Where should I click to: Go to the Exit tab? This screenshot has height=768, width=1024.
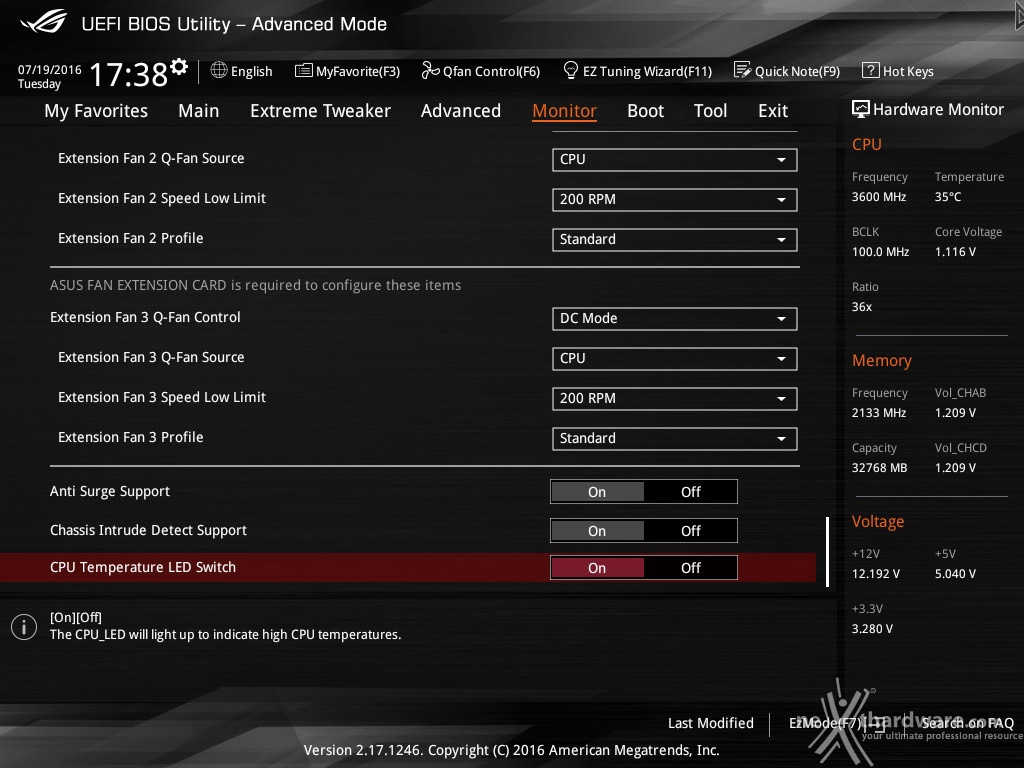[x=773, y=111]
